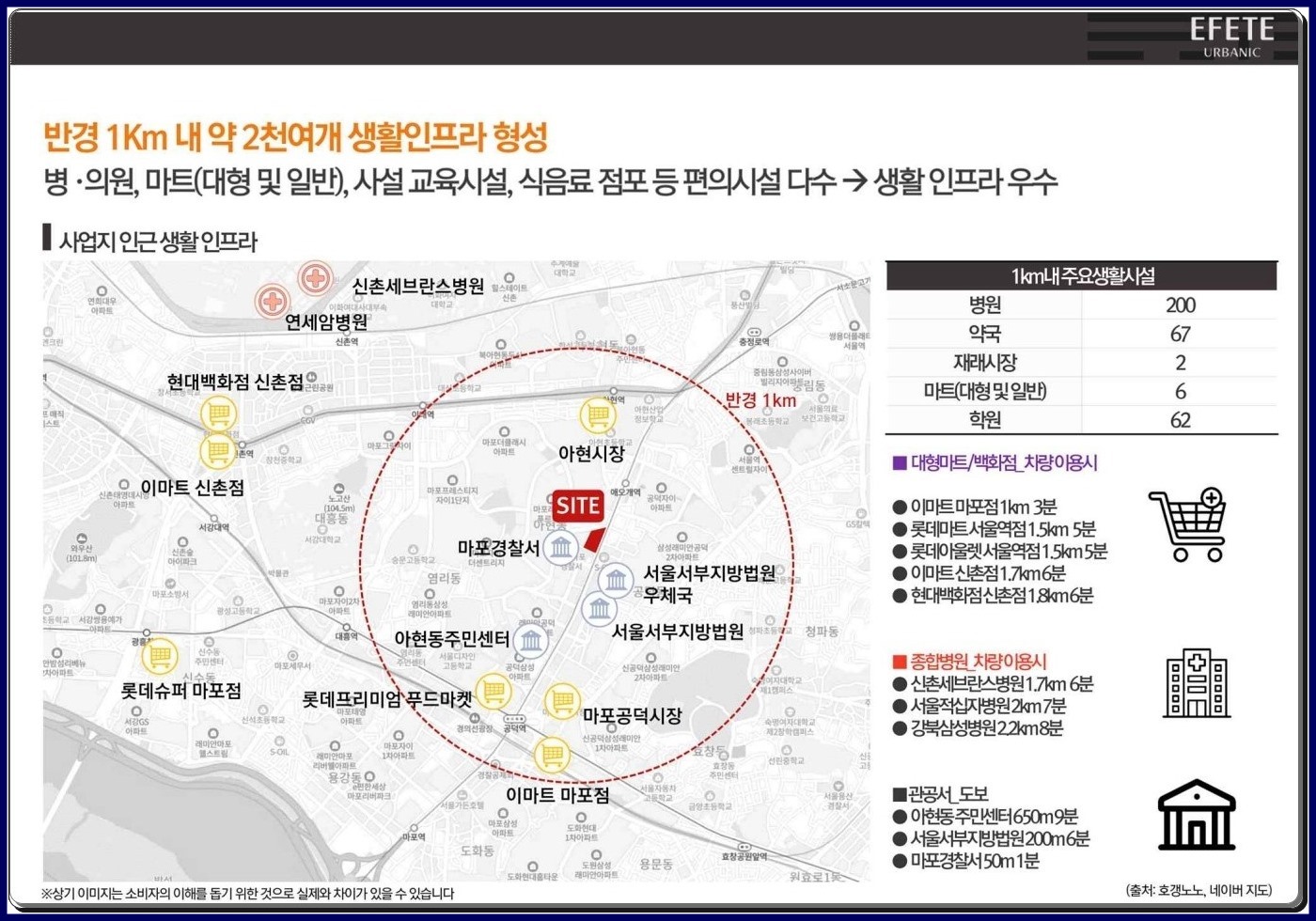Image resolution: width=1316 pixels, height=921 pixels.
Task: Click the 아현시장 map label
Action: [x=591, y=453]
